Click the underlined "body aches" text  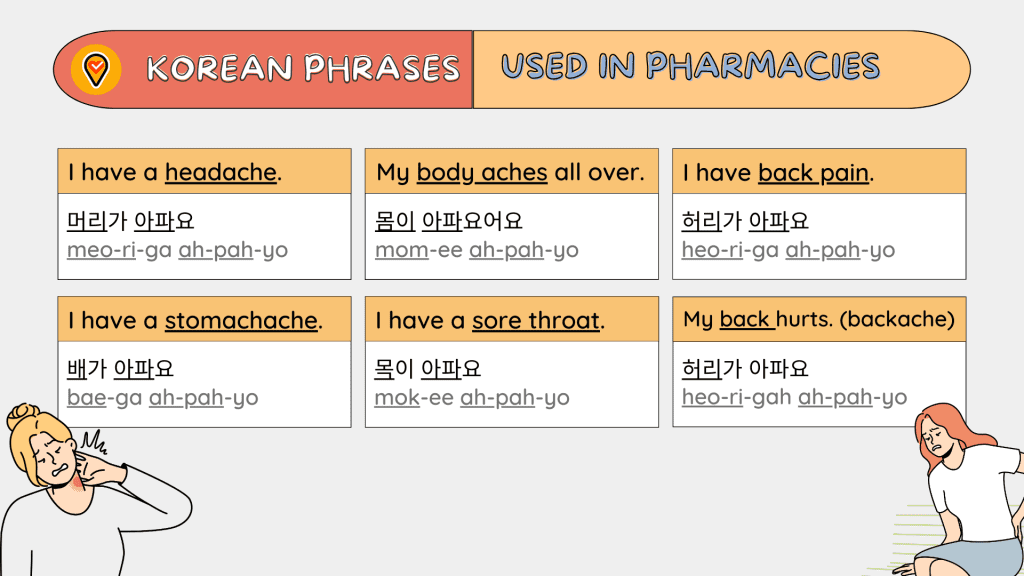click(482, 173)
